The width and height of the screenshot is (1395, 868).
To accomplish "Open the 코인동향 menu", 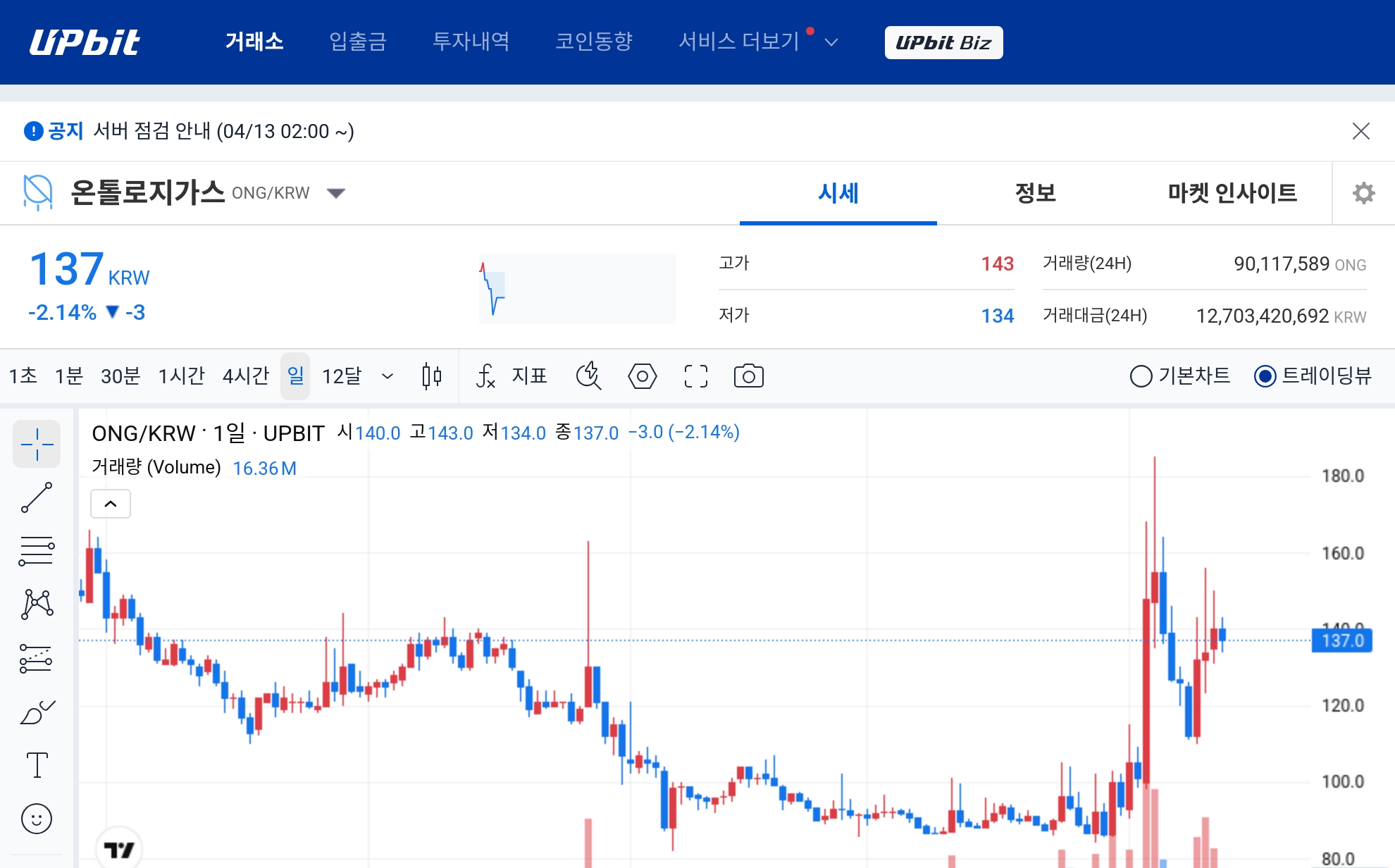I will [x=595, y=42].
